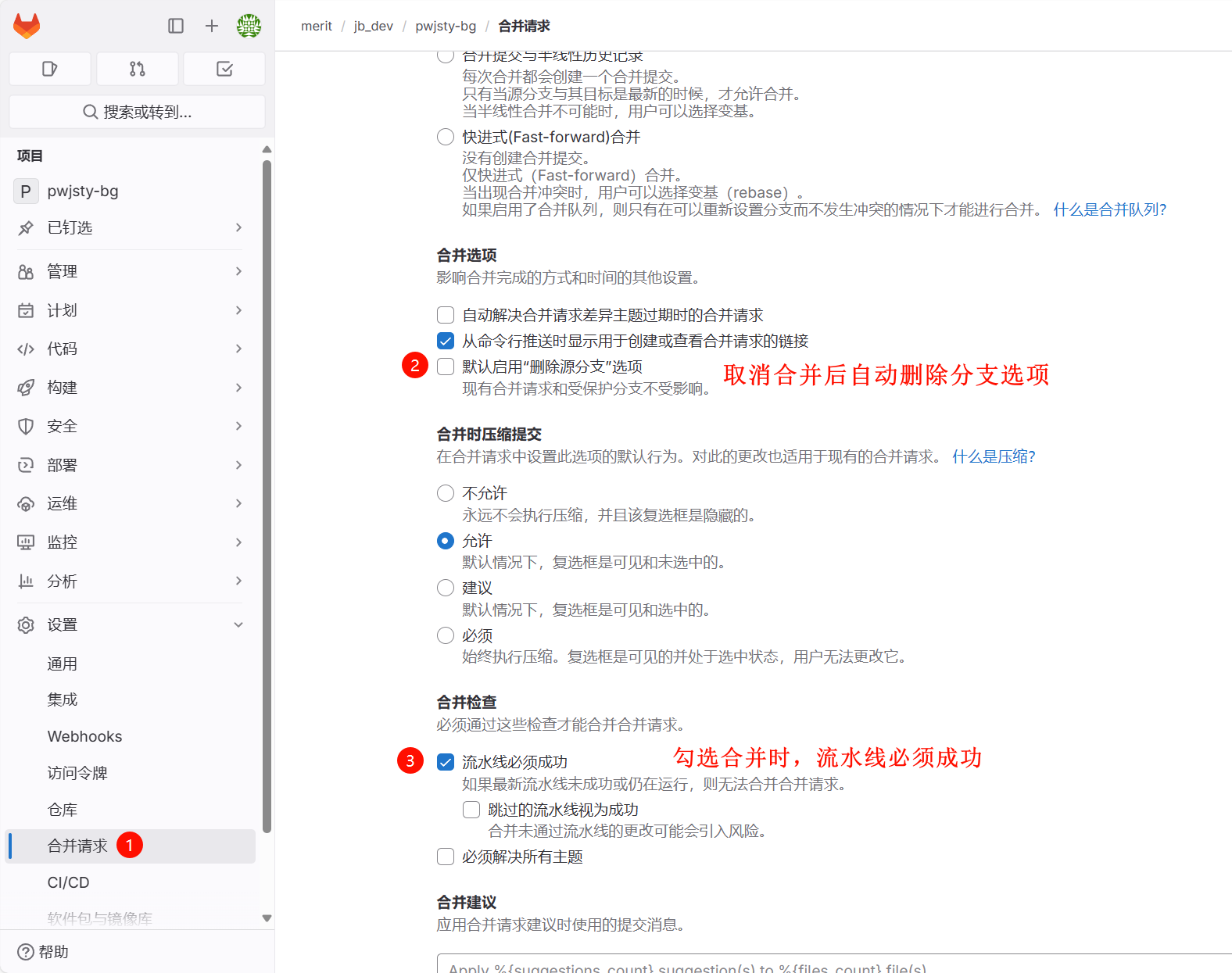Uncheck the 流水线必须成功 checkbox
The height and width of the screenshot is (973, 1232).
coord(446,762)
